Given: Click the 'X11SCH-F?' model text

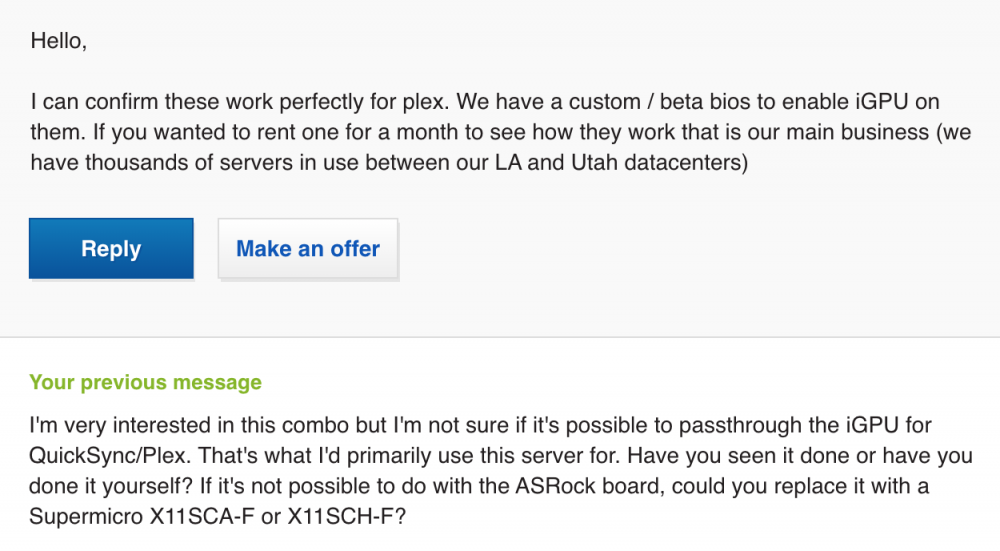Looking at the screenshot, I should click(346, 516).
